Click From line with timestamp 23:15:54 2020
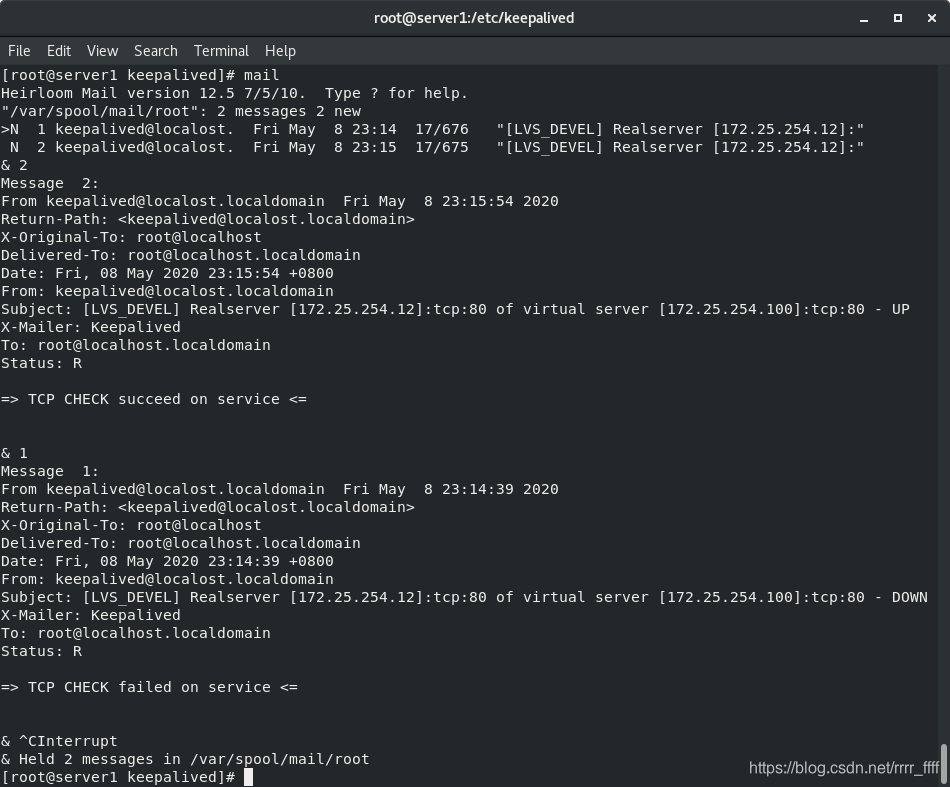The image size is (950, 787). click(x=279, y=201)
